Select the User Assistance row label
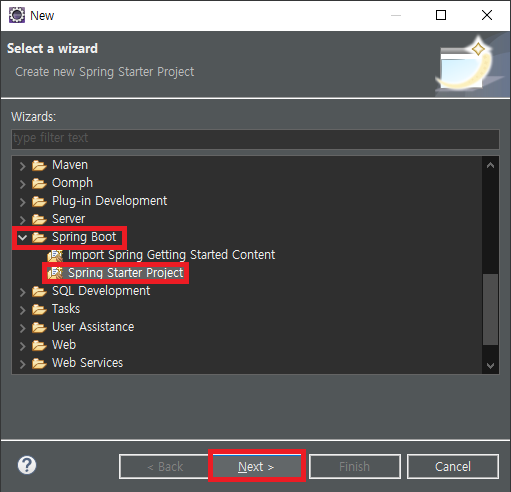Viewport: 511px width, 492px height. tap(93, 327)
